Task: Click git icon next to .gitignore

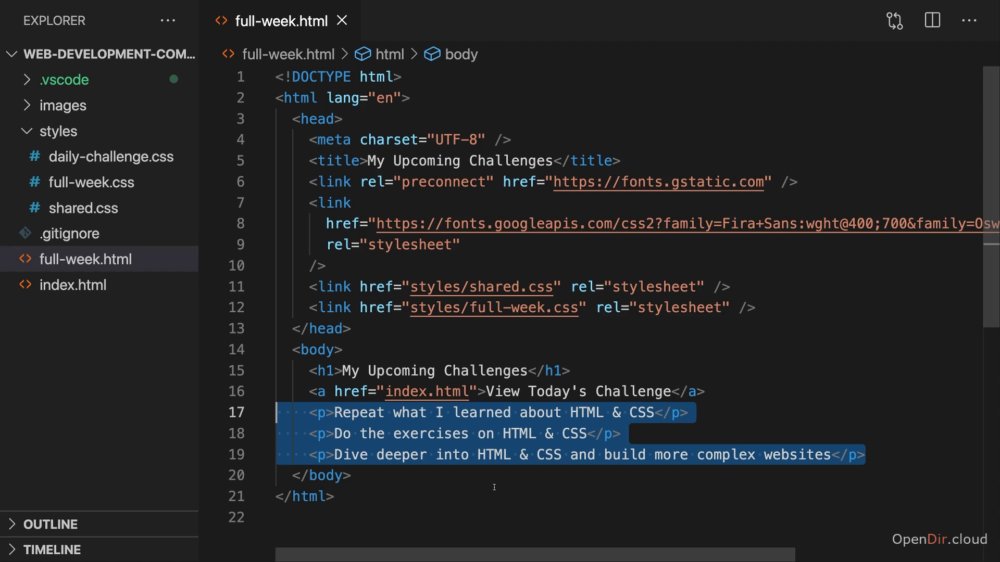Action: tap(25, 233)
